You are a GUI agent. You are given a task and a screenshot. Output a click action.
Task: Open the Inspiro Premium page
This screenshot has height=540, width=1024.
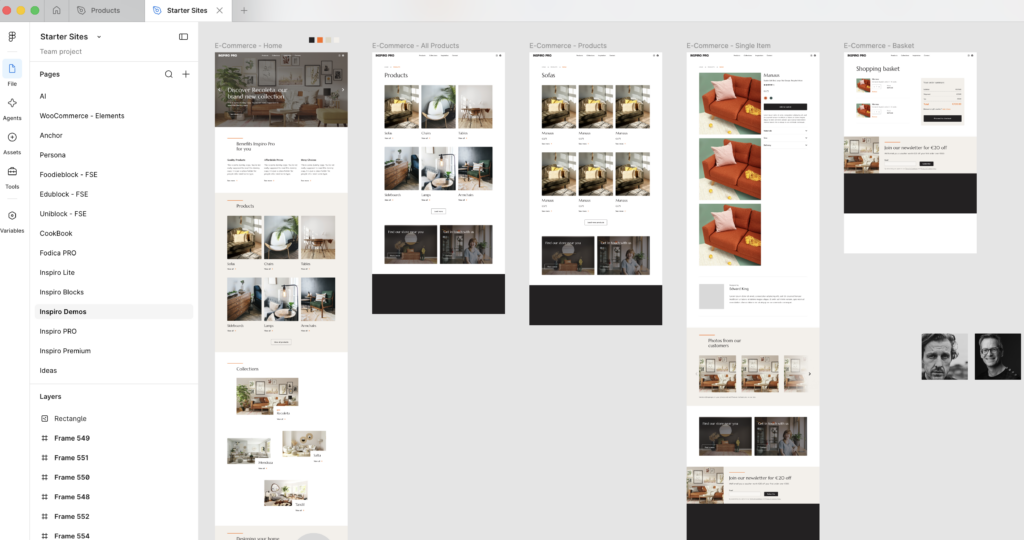pyautogui.click(x=65, y=351)
